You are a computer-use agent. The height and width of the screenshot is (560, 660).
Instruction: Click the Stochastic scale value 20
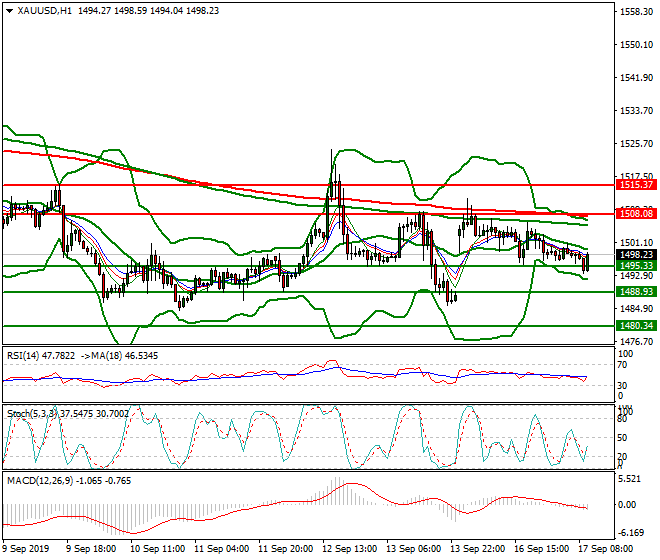622,457
